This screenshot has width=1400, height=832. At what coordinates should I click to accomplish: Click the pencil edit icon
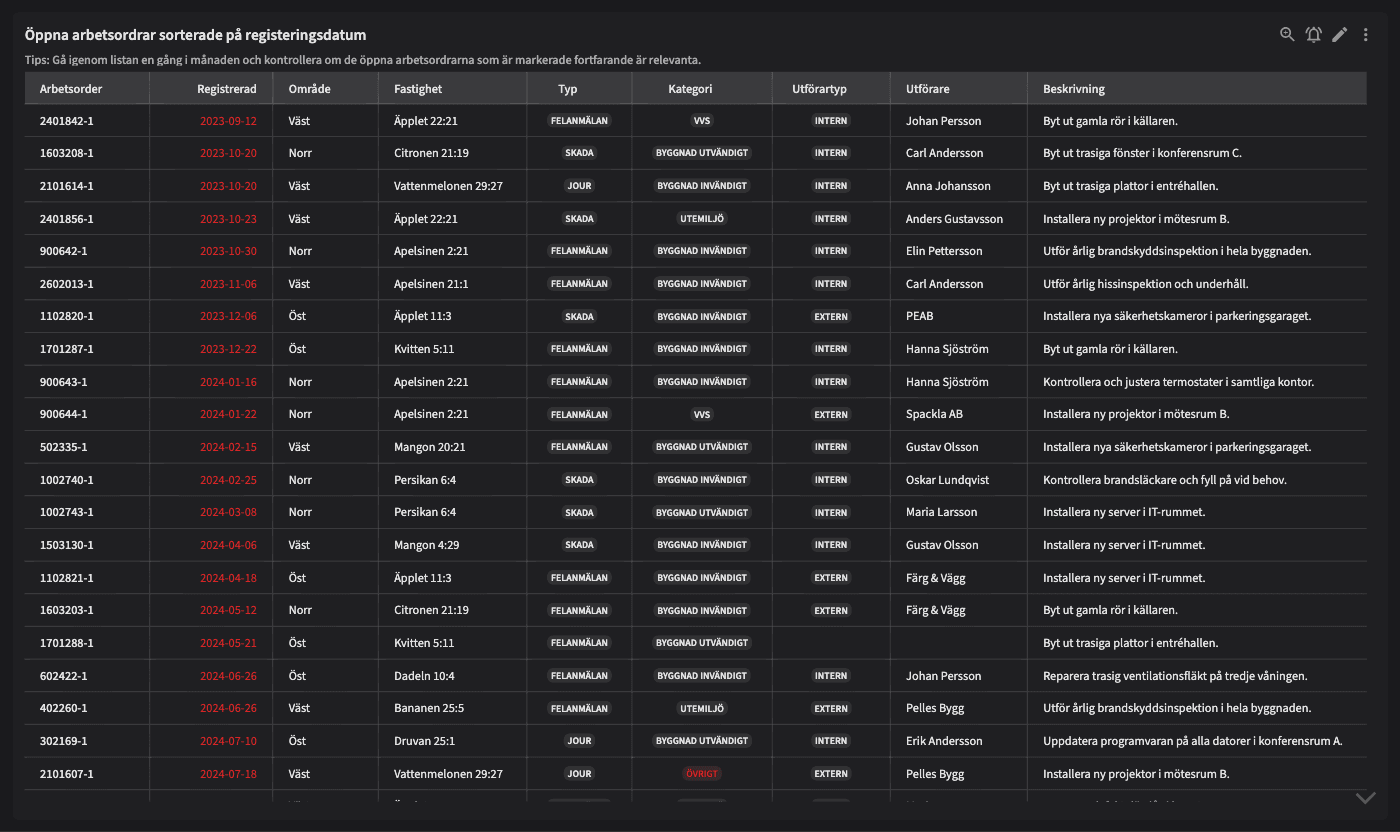coord(1340,34)
